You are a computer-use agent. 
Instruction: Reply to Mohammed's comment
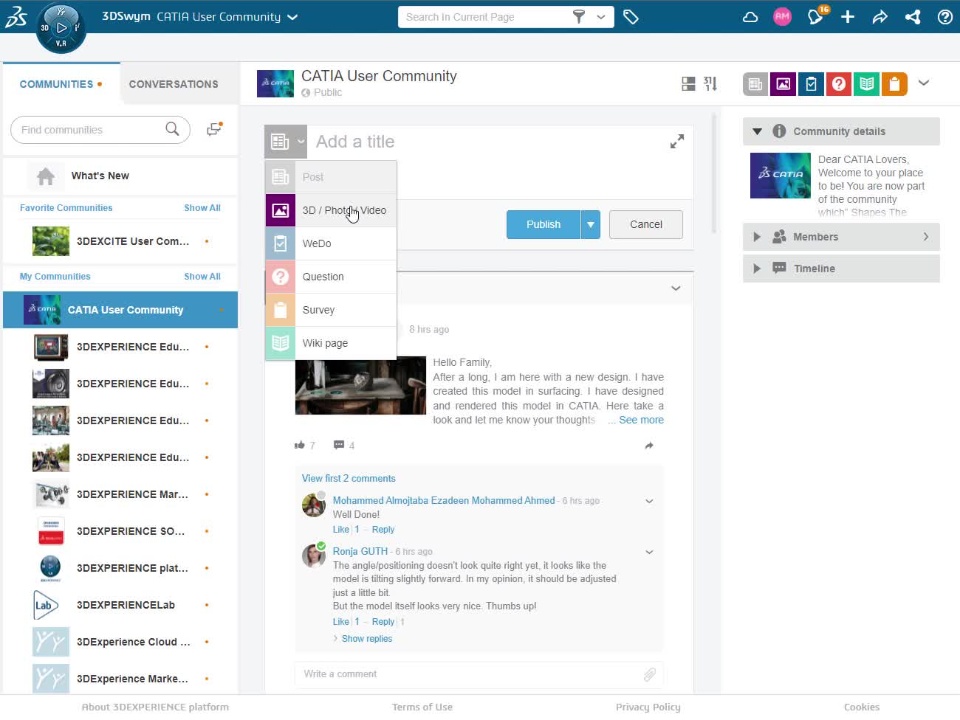click(x=383, y=530)
